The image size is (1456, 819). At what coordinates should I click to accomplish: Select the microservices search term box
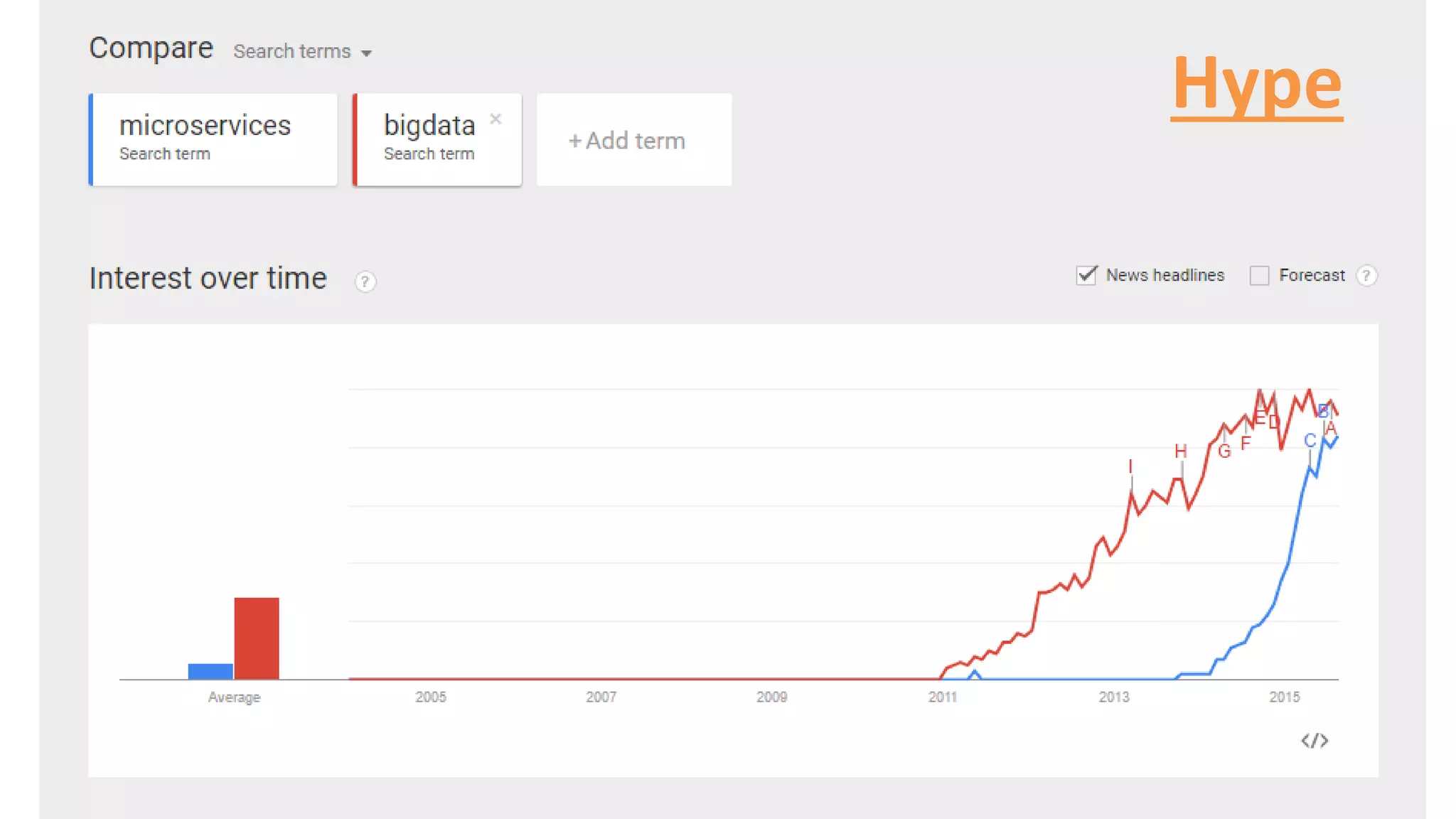tap(213, 139)
